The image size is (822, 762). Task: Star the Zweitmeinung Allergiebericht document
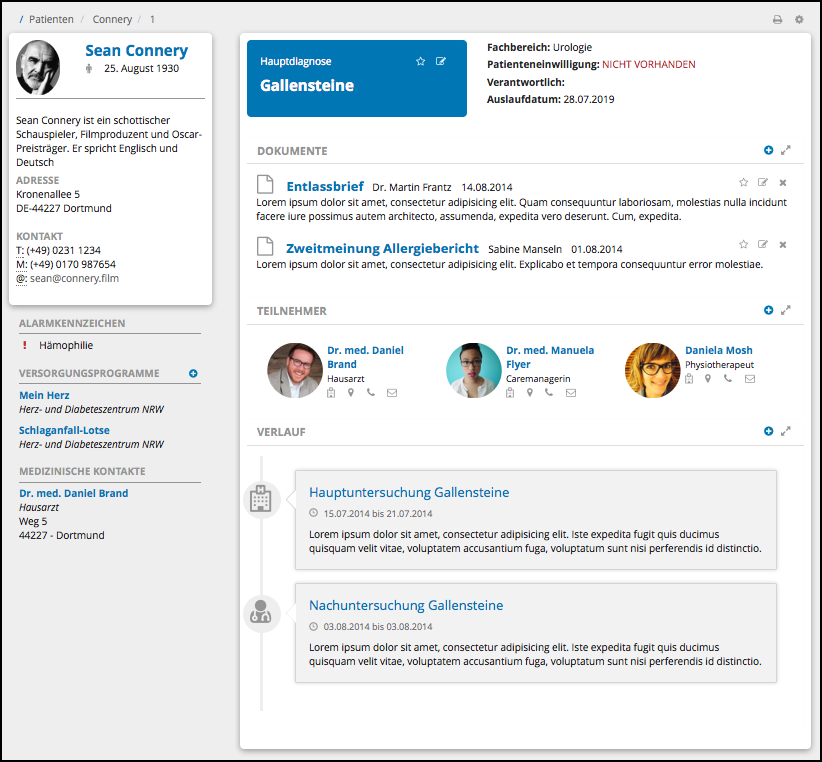point(743,245)
